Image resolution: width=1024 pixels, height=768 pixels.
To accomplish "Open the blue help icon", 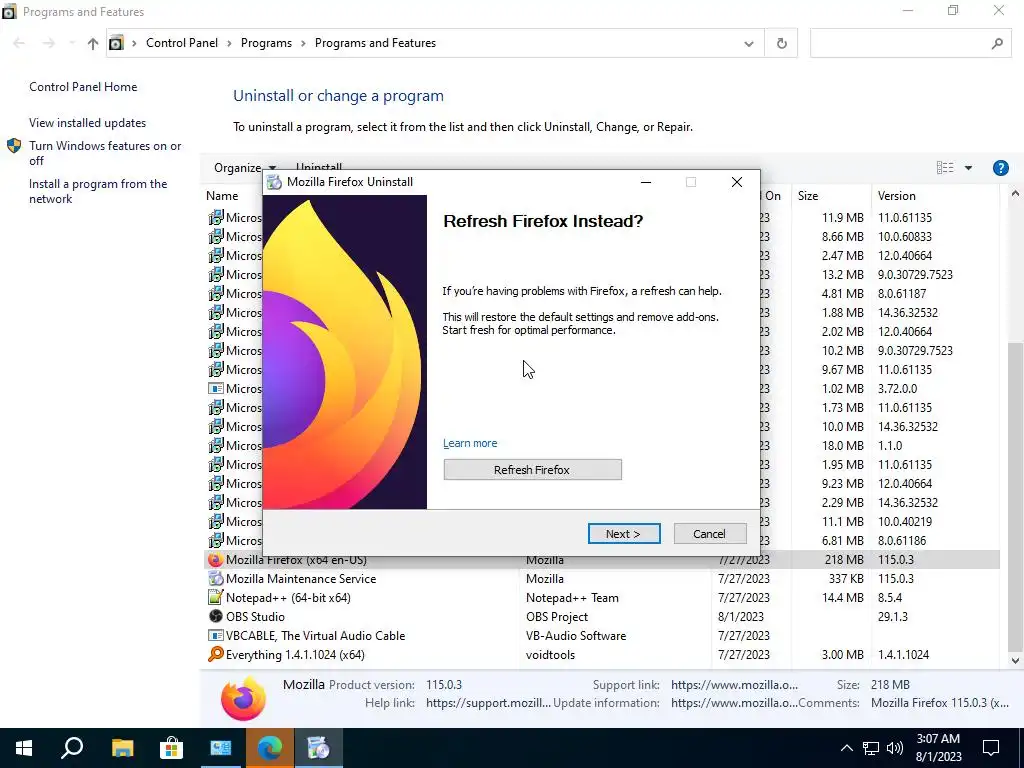I will point(1000,168).
